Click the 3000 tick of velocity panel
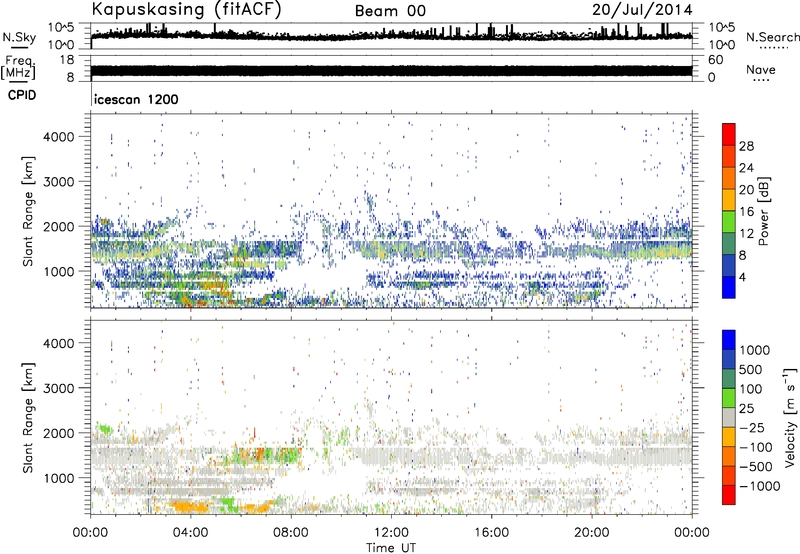800x554 pixels. (x=59, y=388)
